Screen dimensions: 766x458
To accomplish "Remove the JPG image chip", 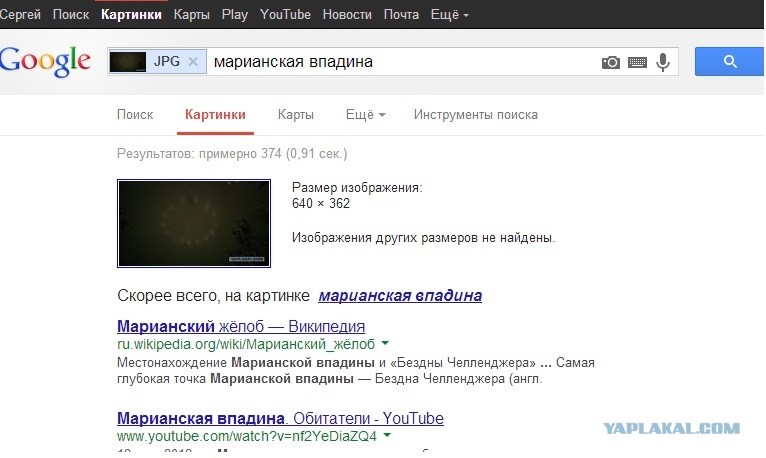I will 193,62.
